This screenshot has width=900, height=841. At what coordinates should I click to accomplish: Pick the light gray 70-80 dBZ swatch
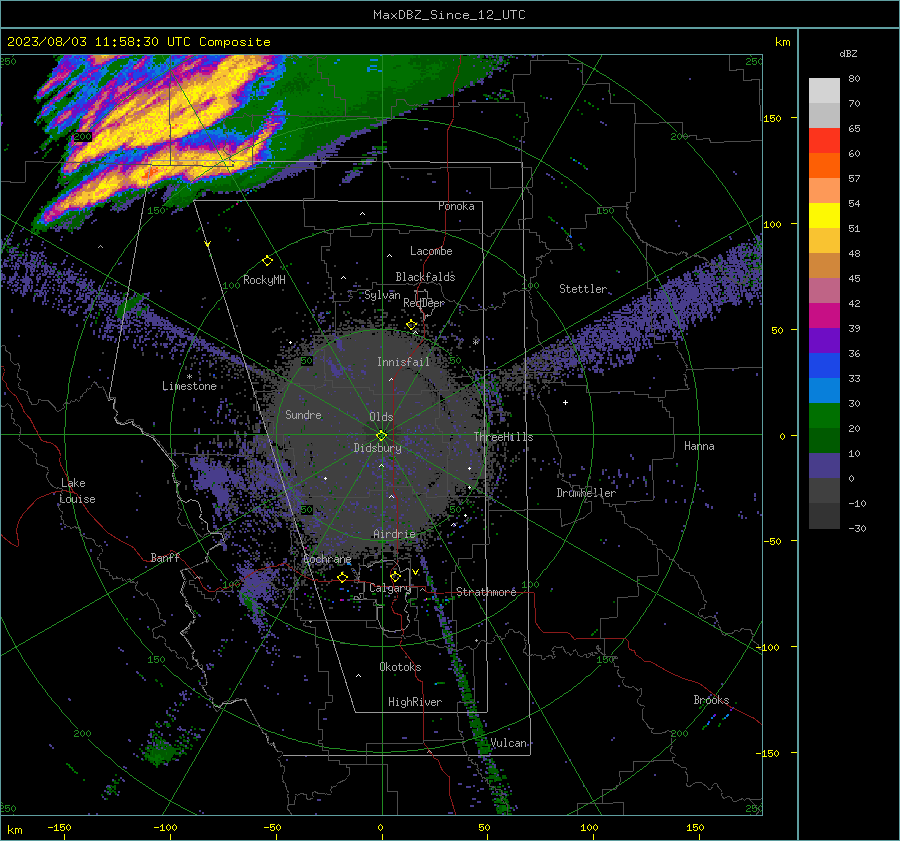click(824, 91)
